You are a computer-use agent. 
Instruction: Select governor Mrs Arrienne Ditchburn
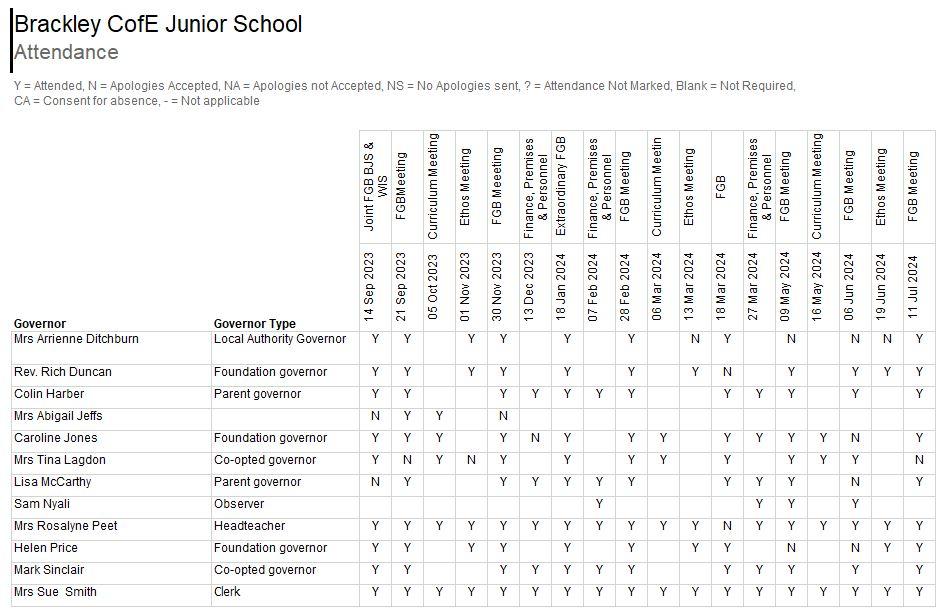(76, 339)
